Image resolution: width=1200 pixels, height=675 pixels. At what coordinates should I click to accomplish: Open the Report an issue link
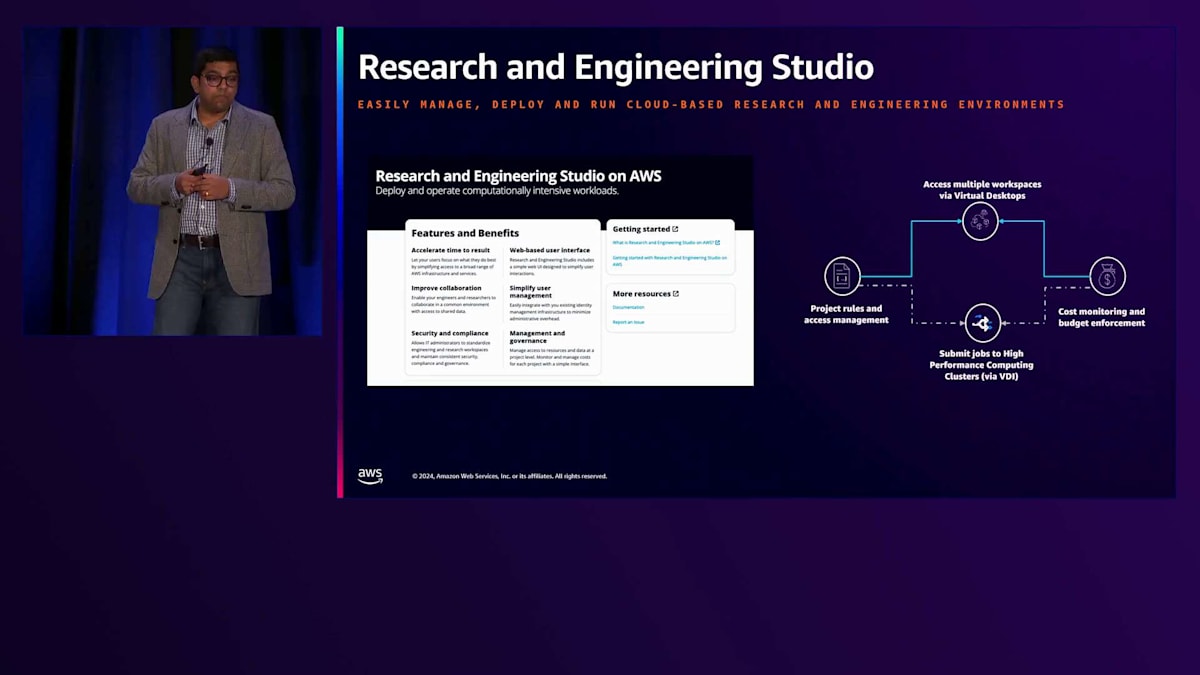point(629,322)
